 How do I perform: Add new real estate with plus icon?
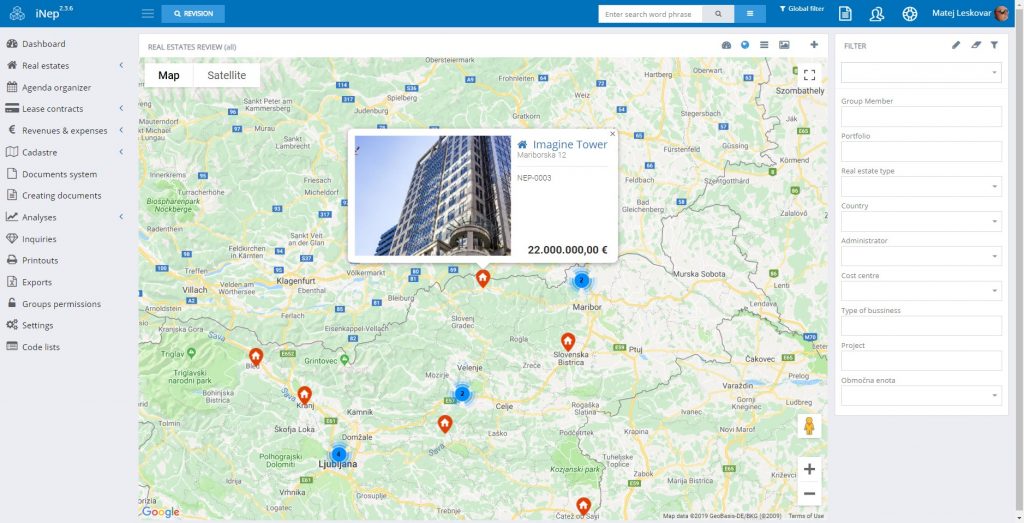point(814,45)
